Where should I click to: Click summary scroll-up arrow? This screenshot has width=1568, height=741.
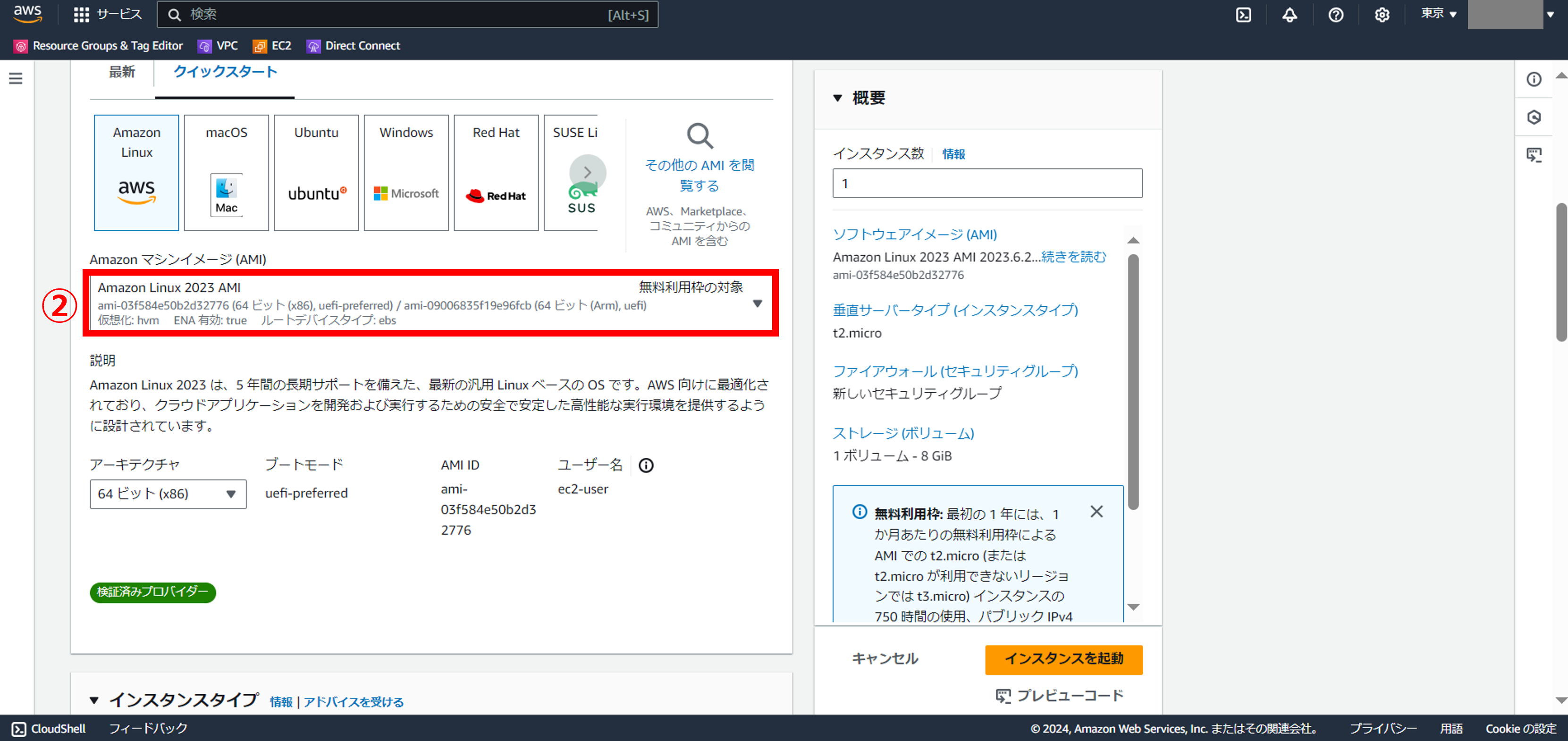[x=1133, y=241]
